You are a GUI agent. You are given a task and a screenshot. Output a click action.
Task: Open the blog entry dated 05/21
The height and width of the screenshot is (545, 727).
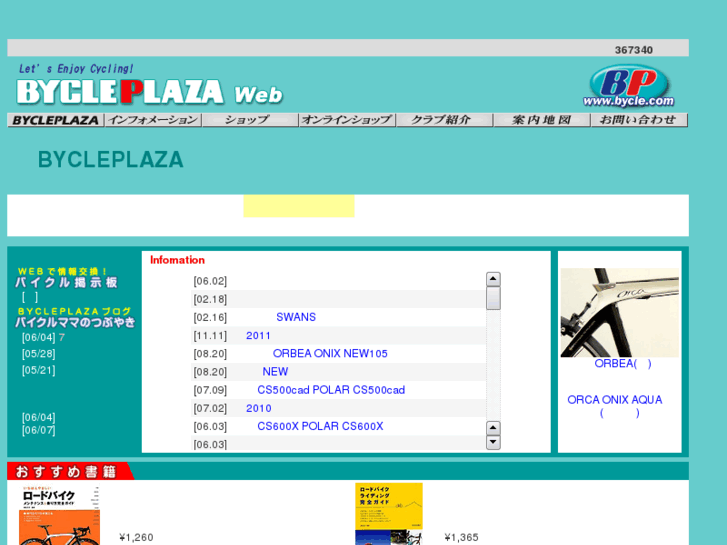pyautogui.click(x=38, y=370)
